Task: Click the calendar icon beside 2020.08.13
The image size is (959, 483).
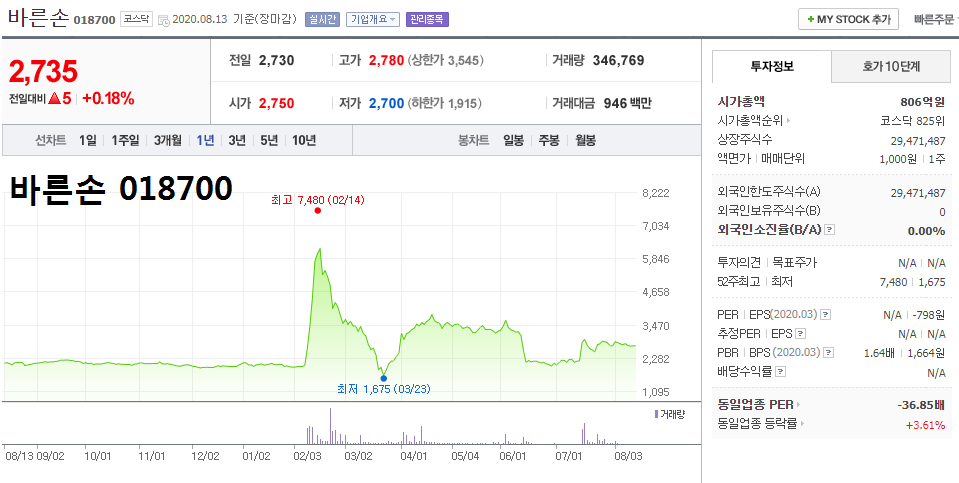Action: 163,20
